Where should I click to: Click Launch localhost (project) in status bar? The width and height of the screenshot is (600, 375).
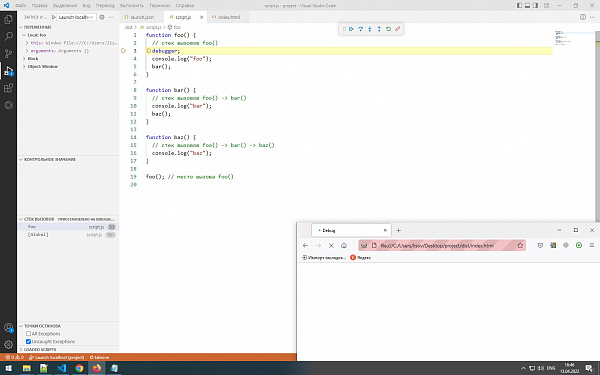click(57, 357)
